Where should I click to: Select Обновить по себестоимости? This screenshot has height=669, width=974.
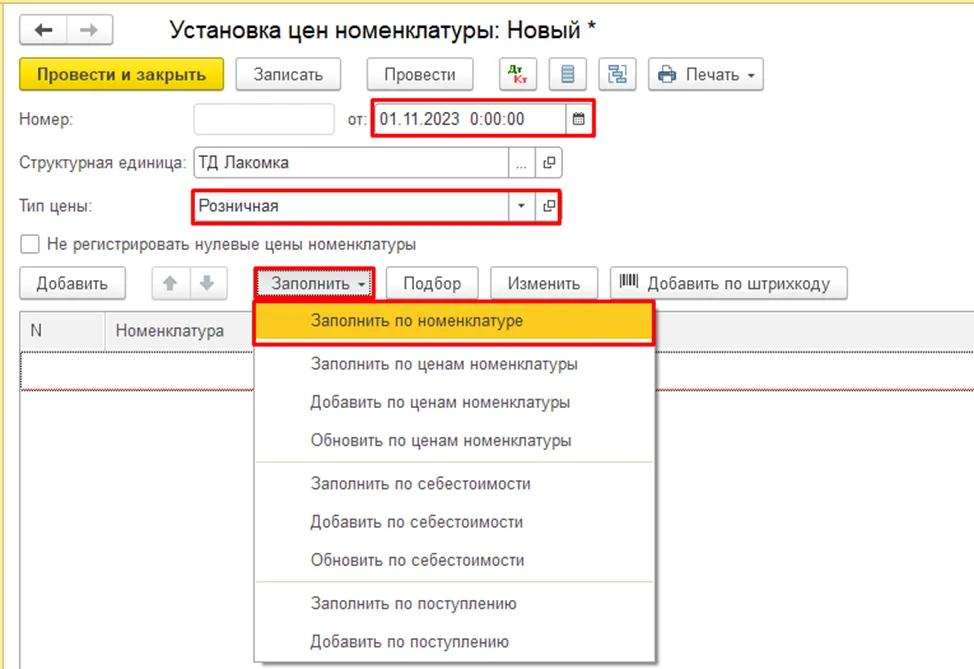[454, 560]
